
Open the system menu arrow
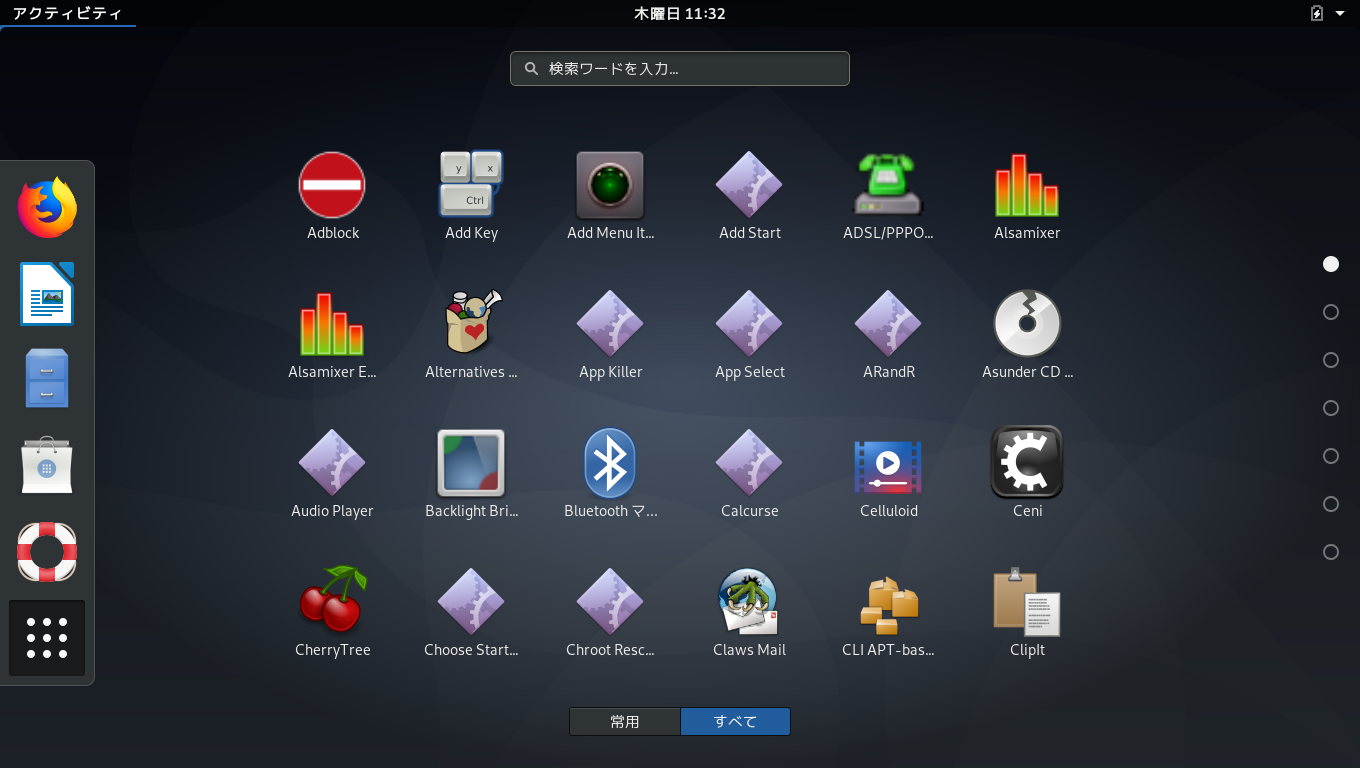pos(1340,13)
